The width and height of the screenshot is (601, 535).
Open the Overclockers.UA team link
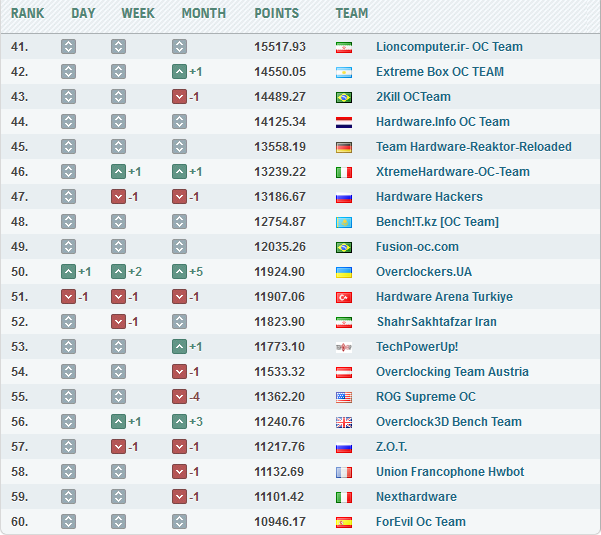coord(424,272)
